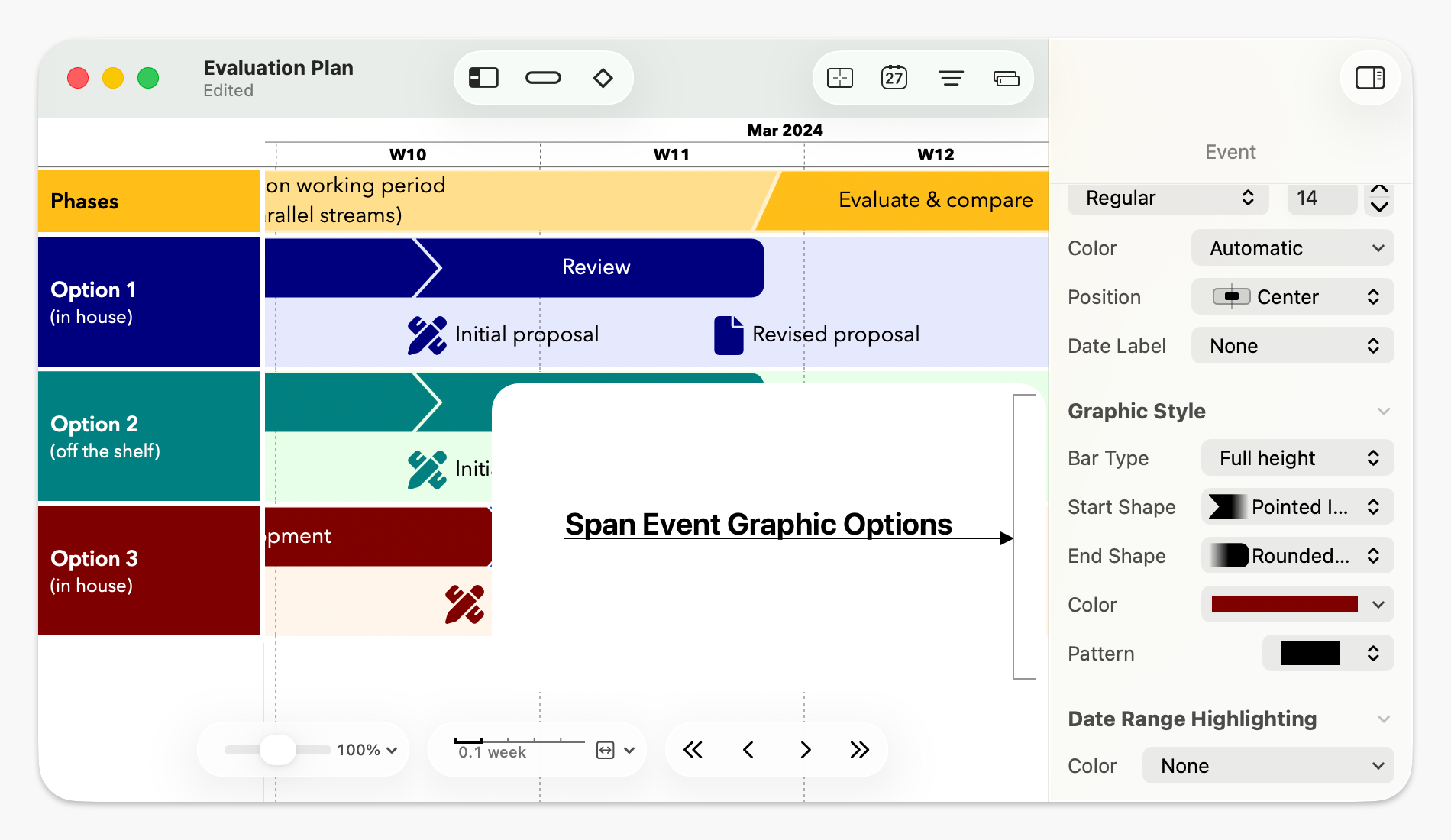Image resolution: width=1451 pixels, height=840 pixels.
Task: Click the fit-width icon beside the week scale
Action: pyautogui.click(x=604, y=750)
